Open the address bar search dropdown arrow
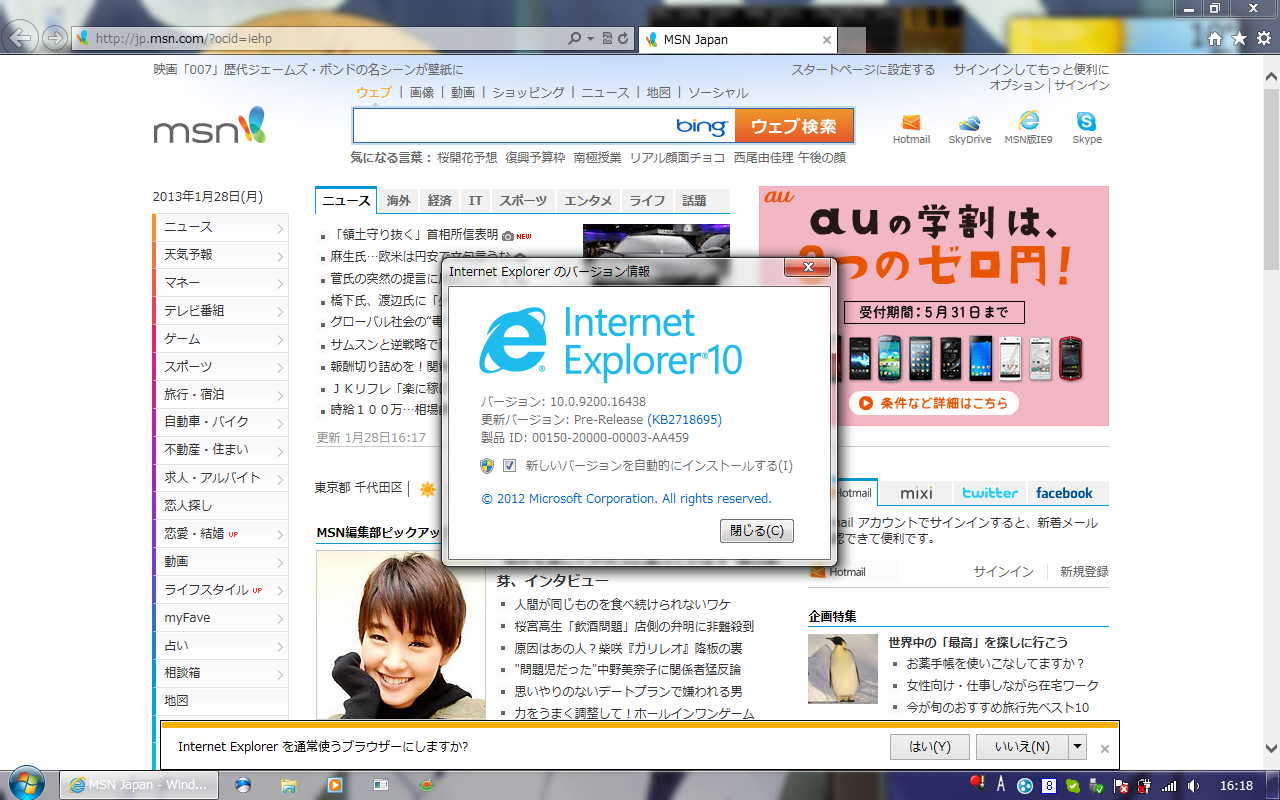The height and width of the screenshot is (800, 1280). (x=592, y=39)
